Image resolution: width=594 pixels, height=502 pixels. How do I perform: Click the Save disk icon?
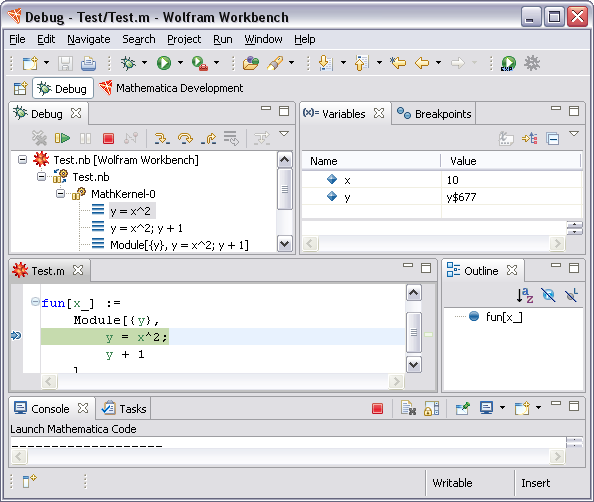65,63
